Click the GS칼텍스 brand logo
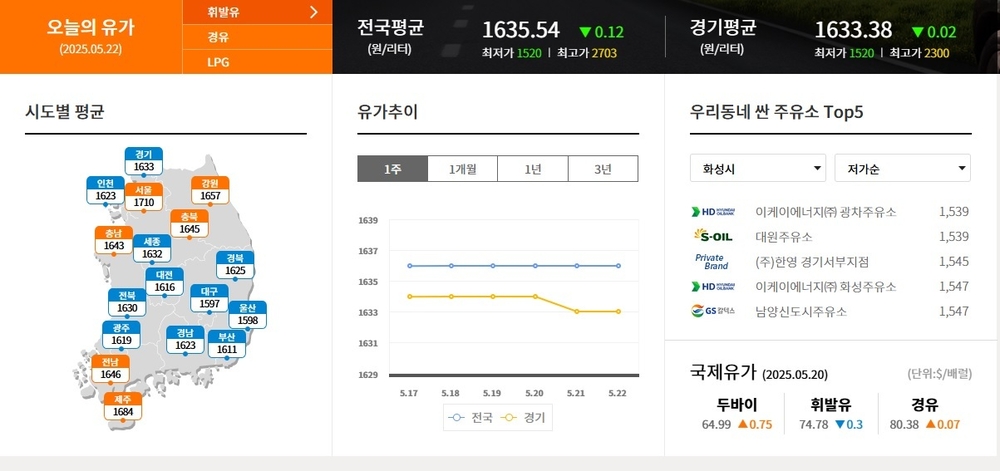This screenshot has height=471, width=1000. pyautogui.click(x=713, y=311)
